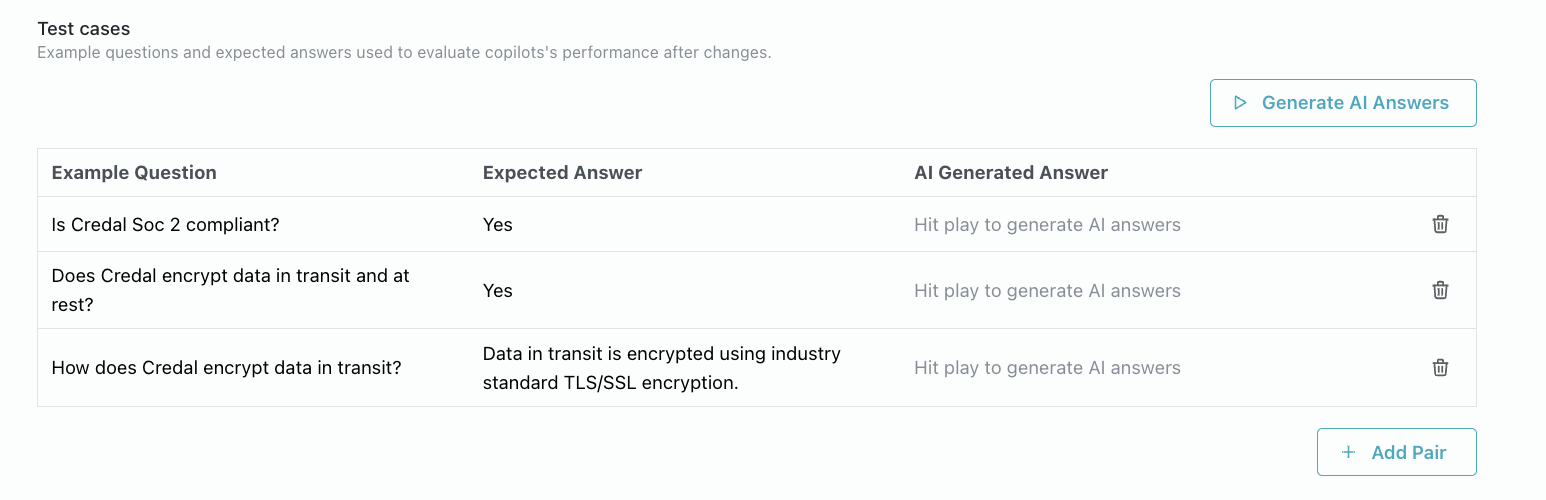The image size is (1546, 500).
Task: Edit the 'Yes' answer for Soc 2 question
Action: 497,225
